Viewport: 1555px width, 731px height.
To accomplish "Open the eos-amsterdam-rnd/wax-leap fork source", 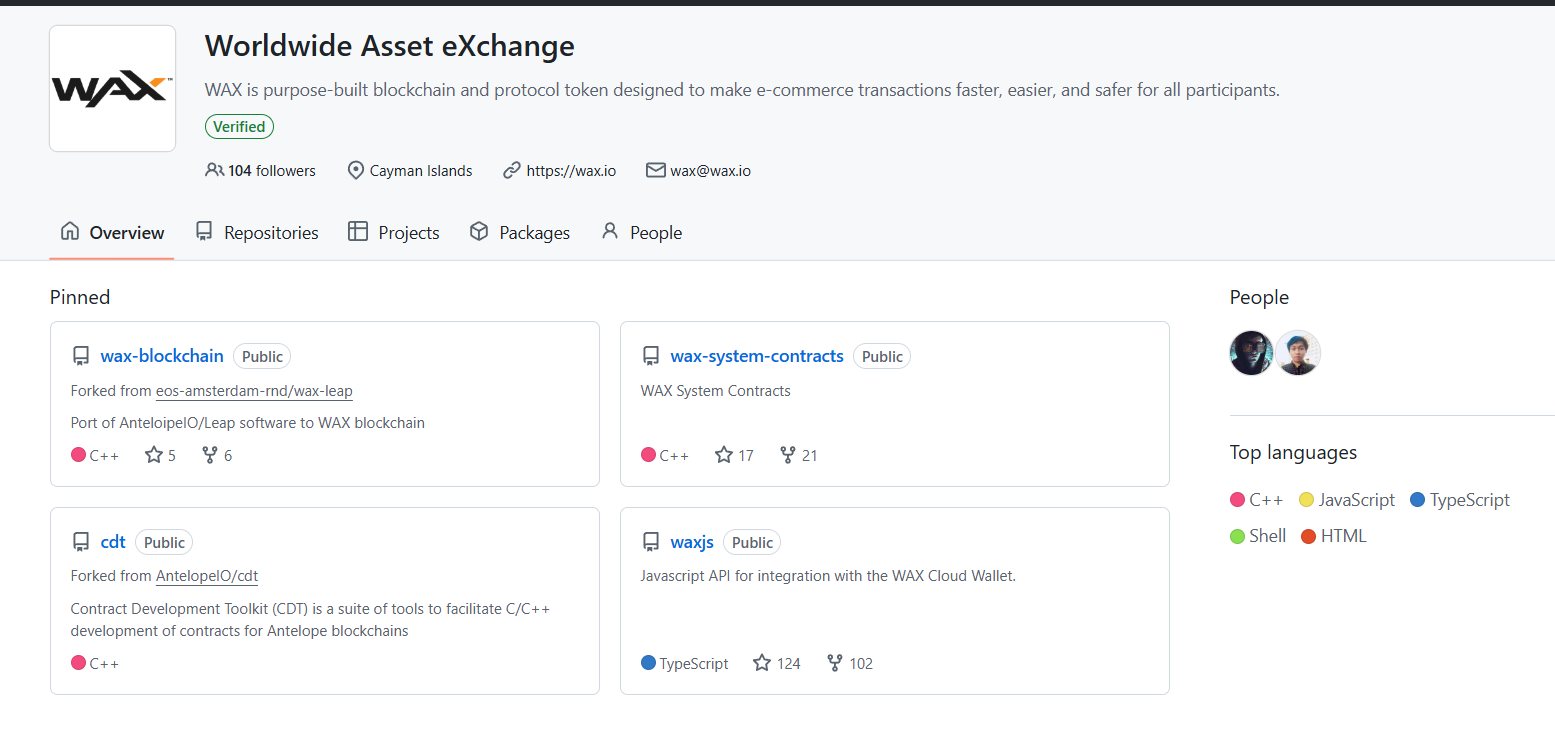I will (x=254, y=391).
